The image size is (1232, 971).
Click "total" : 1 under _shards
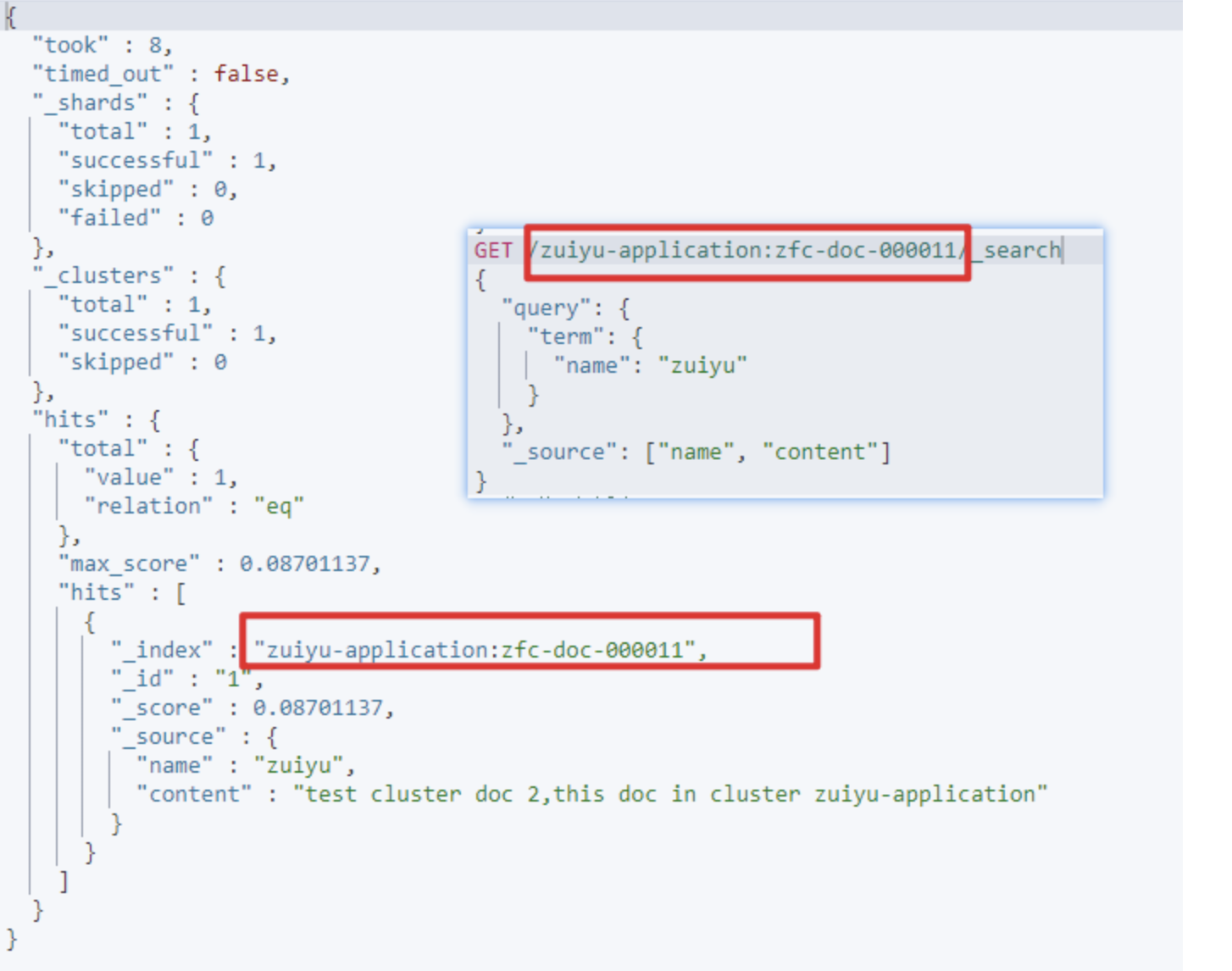(135, 131)
